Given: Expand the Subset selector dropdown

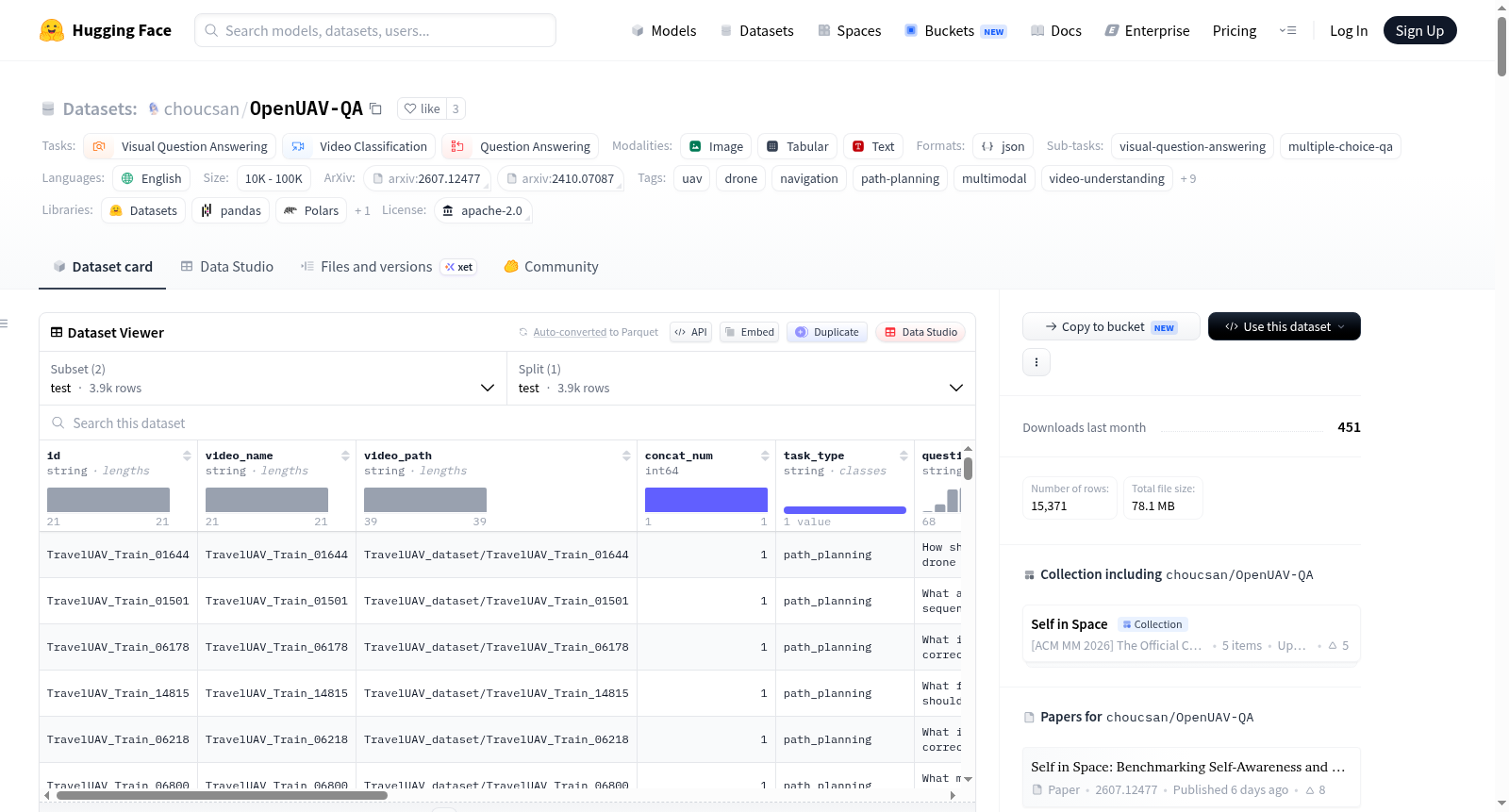Looking at the screenshot, I should (x=274, y=378).
